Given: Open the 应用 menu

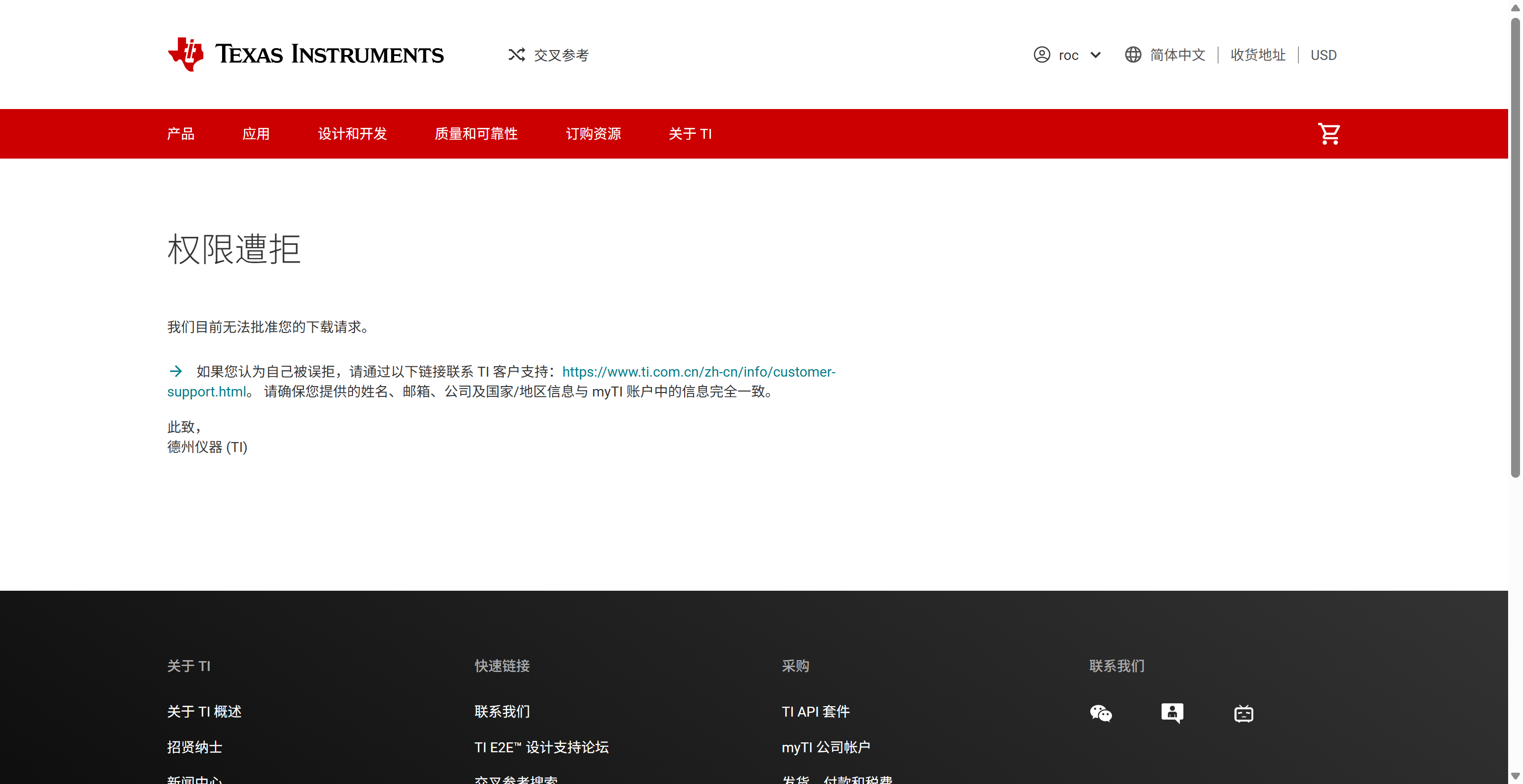Looking at the screenshot, I should pos(256,133).
